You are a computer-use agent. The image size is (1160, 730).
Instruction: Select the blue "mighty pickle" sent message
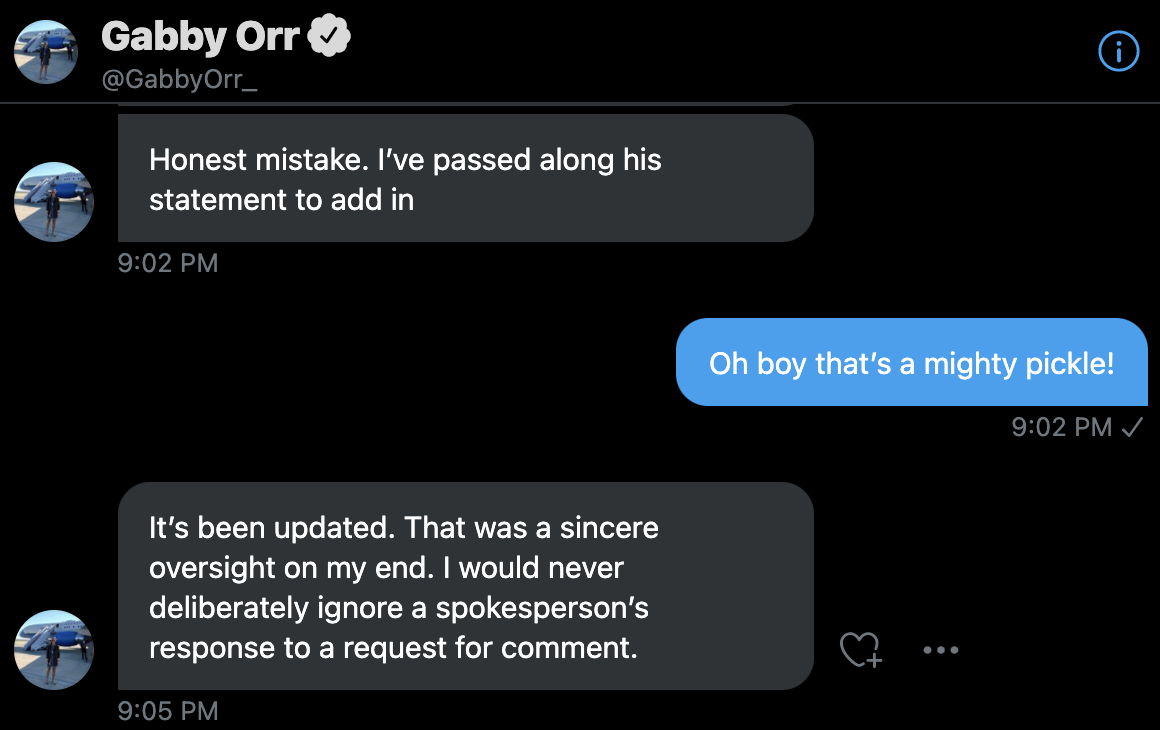[911, 362]
